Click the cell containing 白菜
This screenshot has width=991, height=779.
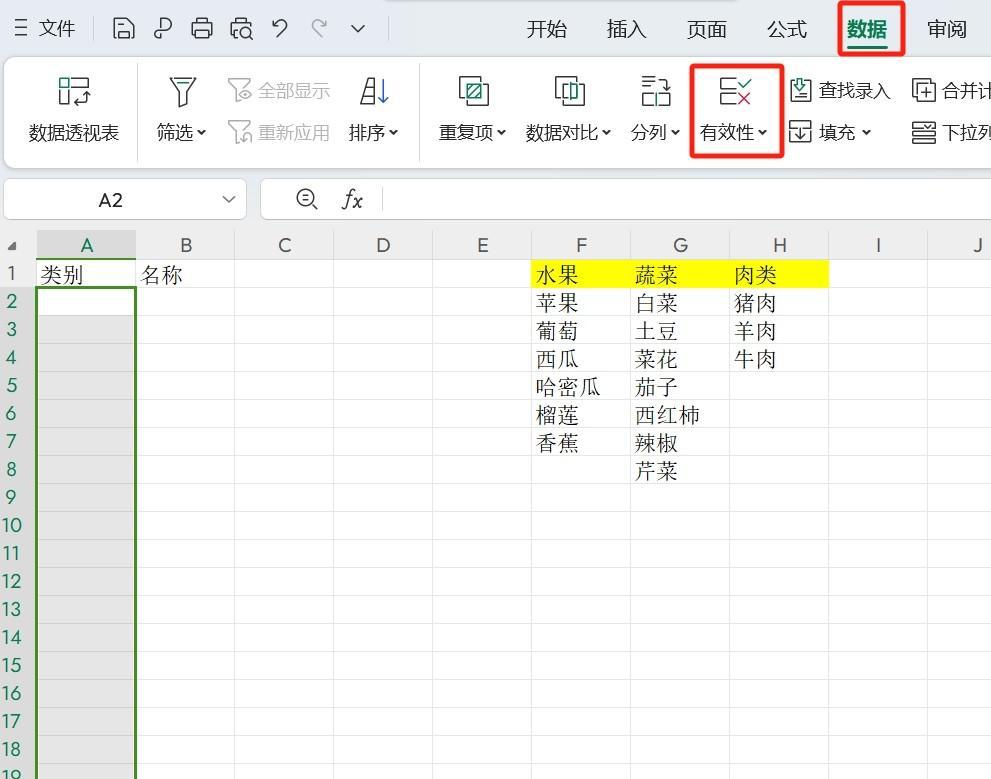coord(680,302)
